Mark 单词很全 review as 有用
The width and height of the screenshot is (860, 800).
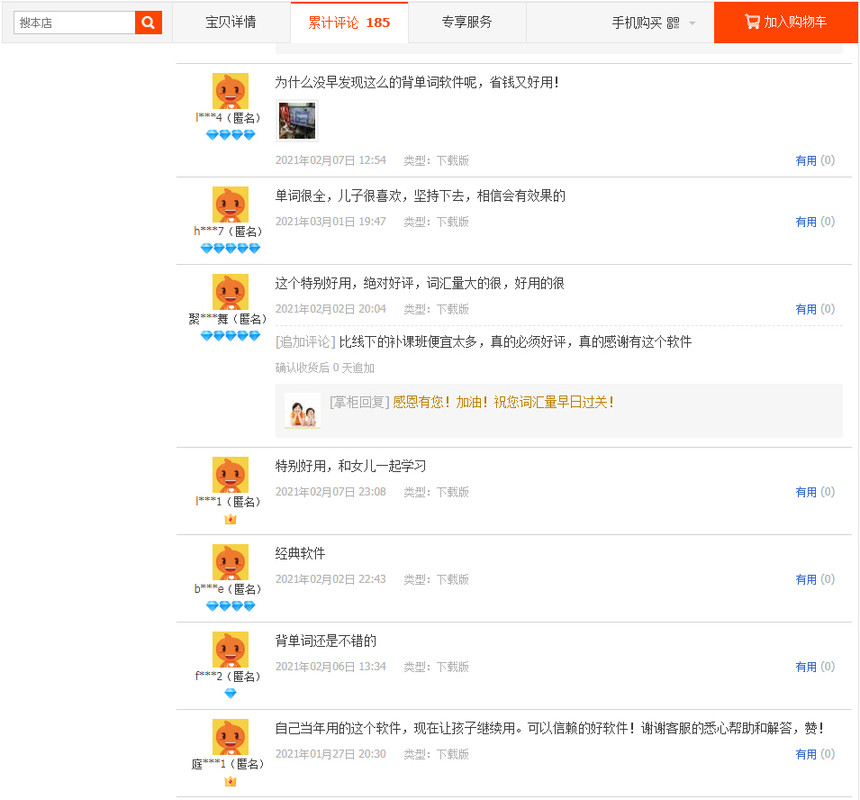click(x=806, y=222)
